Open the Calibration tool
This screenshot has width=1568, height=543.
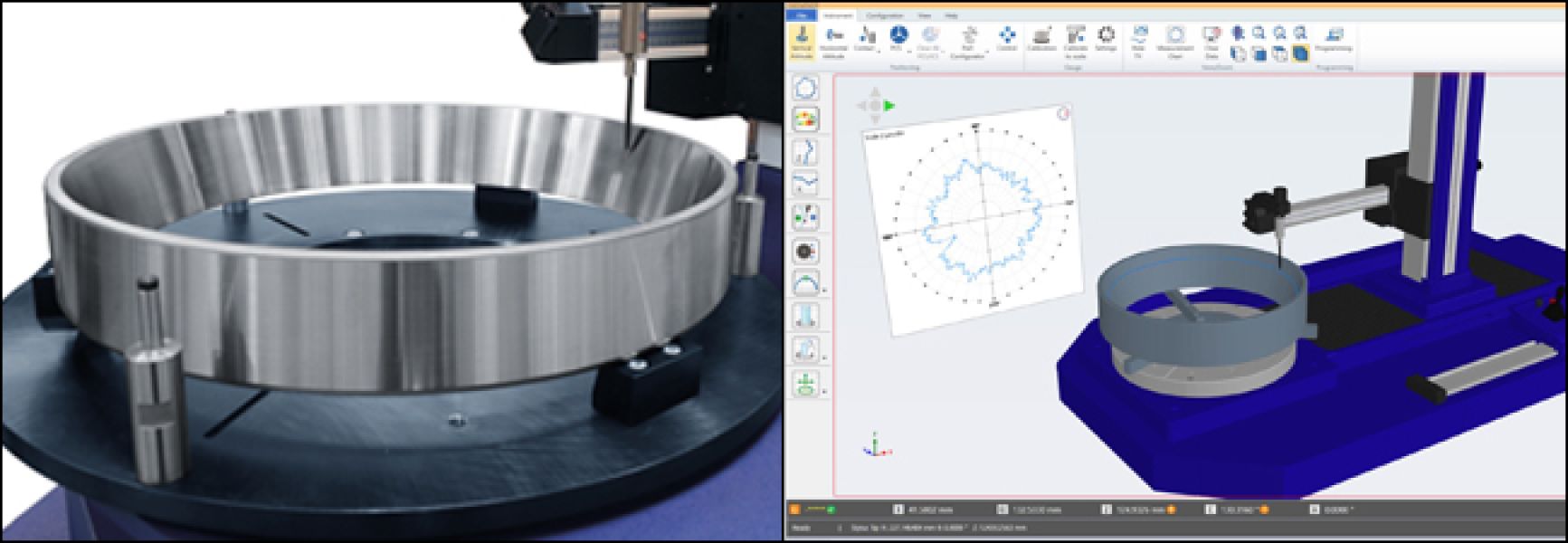[x=1042, y=37]
